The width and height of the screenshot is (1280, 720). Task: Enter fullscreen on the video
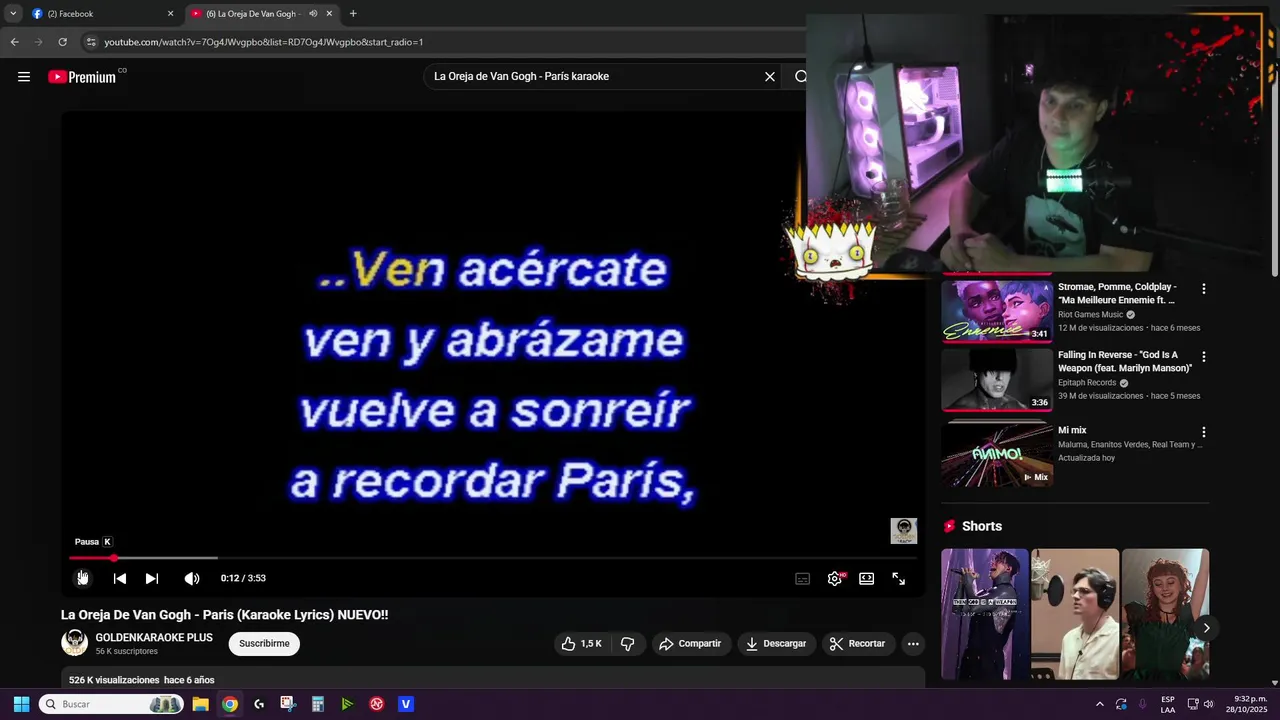click(x=899, y=578)
